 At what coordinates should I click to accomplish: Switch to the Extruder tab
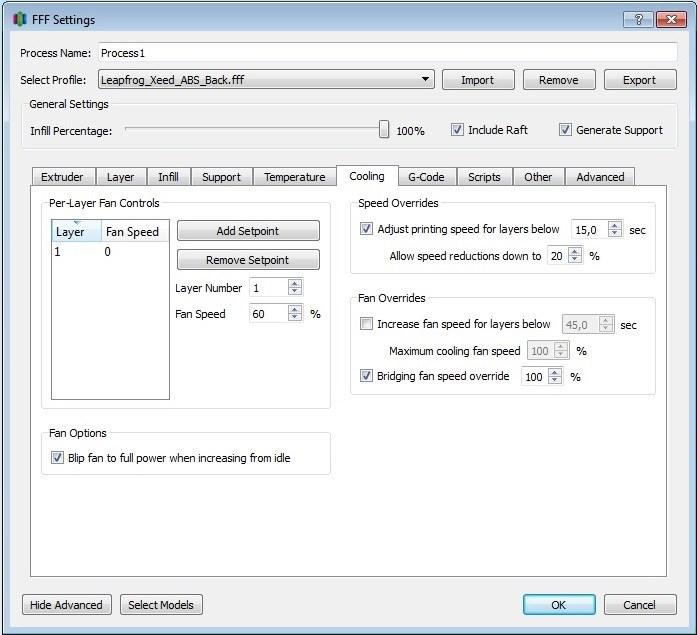(63, 177)
